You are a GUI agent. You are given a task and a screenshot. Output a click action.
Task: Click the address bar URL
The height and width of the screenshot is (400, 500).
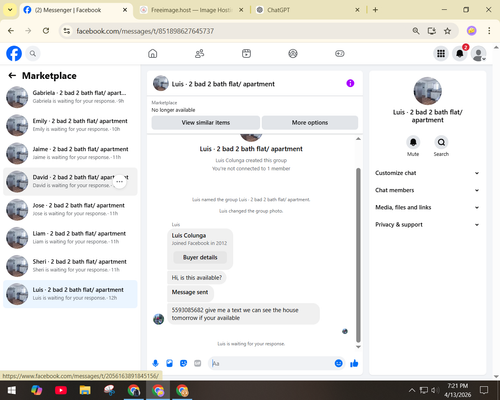(145, 31)
